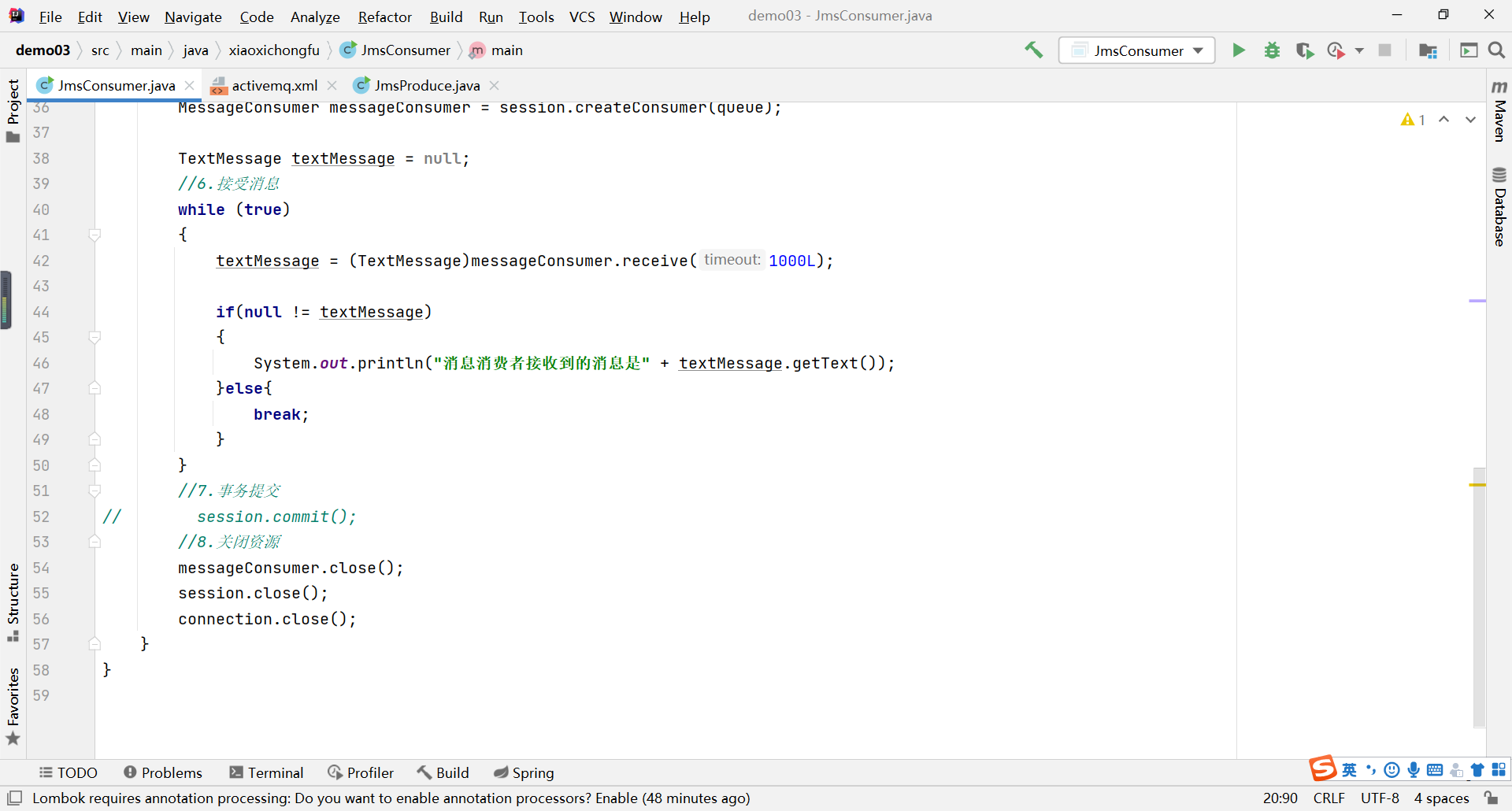Click the warning indicator in editor corner
The height and width of the screenshot is (811, 1512).
(1413, 120)
